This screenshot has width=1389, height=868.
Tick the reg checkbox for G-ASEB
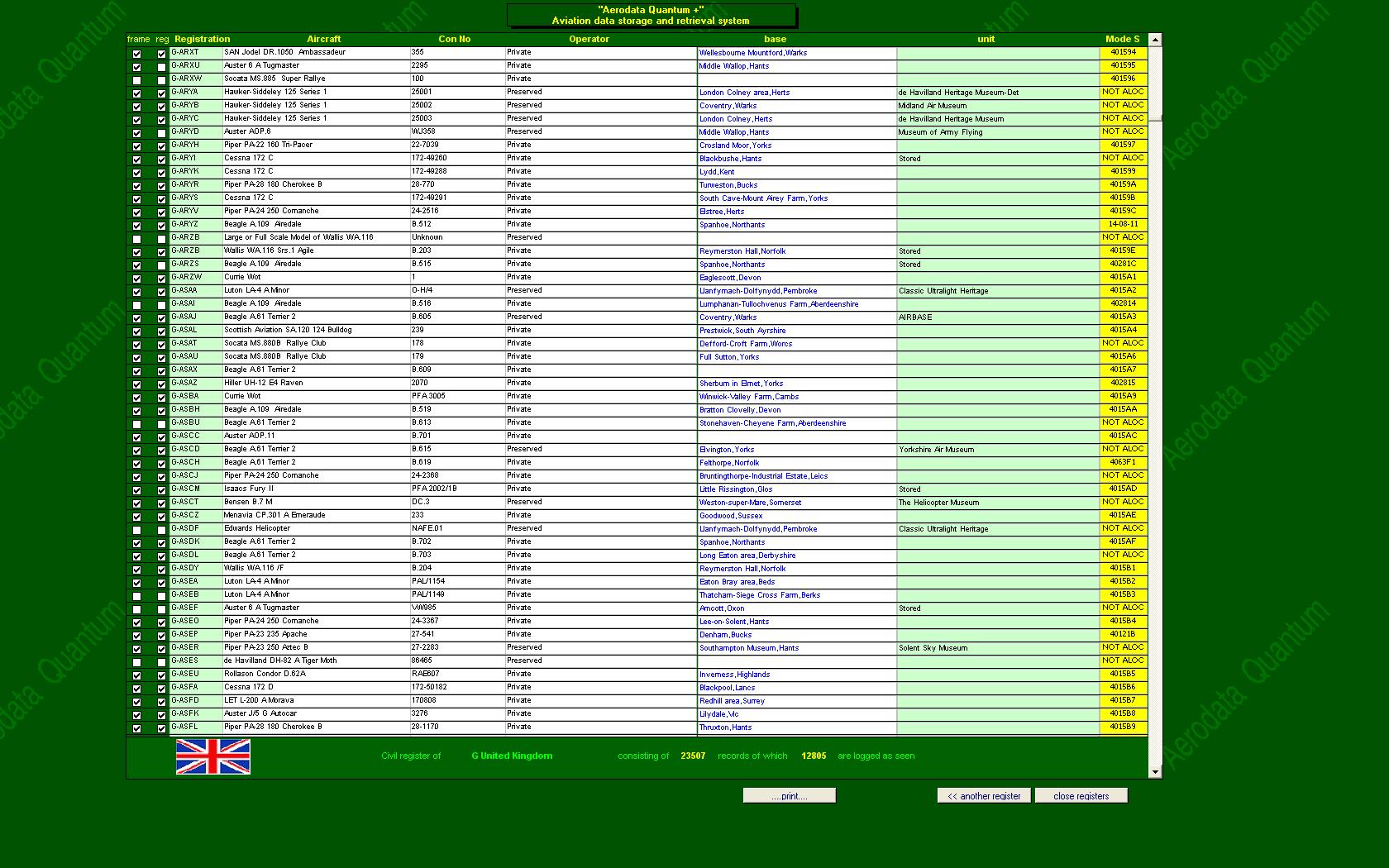(x=161, y=596)
